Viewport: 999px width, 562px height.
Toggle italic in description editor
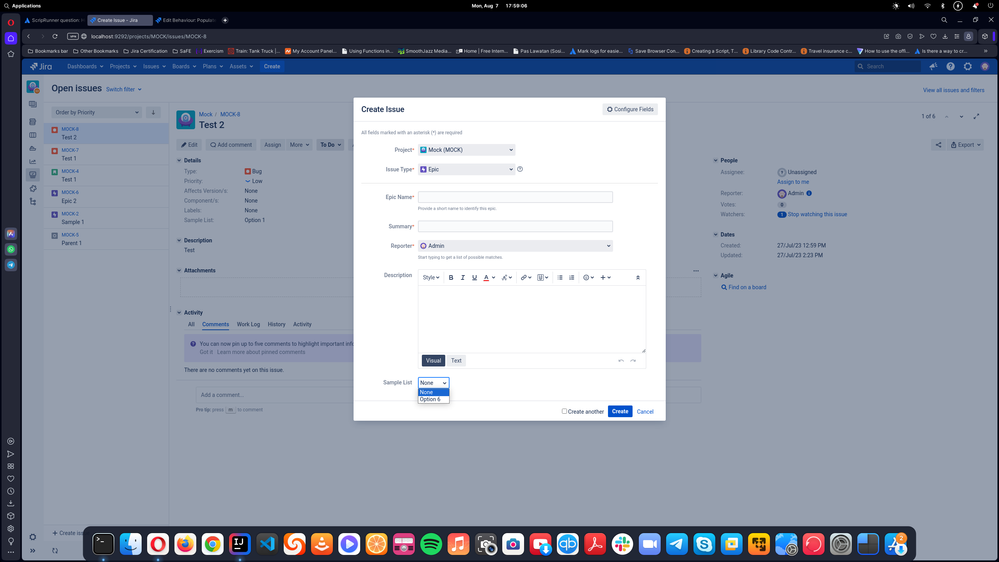pos(463,278)
